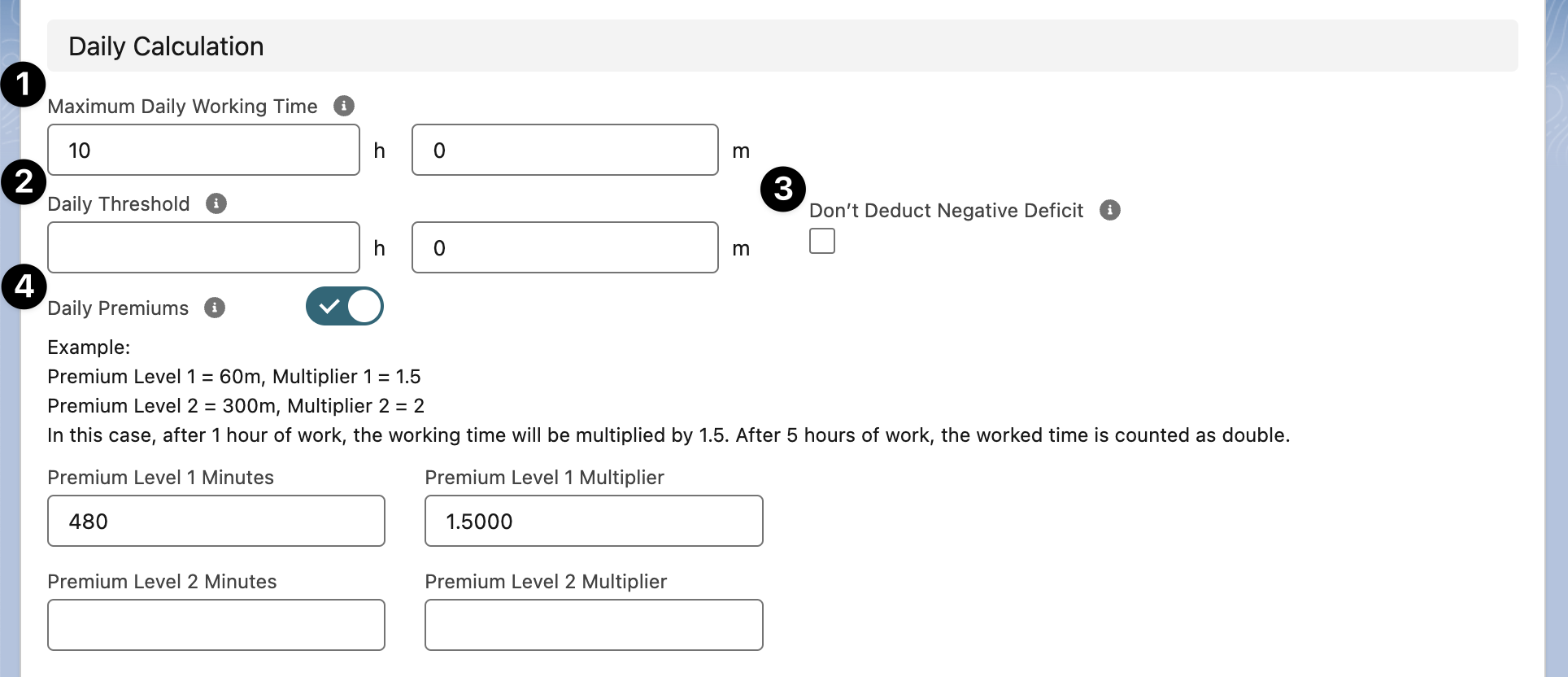Disable the Daily Premiums toggle
The height and width of the screenshot is (677, 1568).
pyautogui.click(x=344, y=306)
